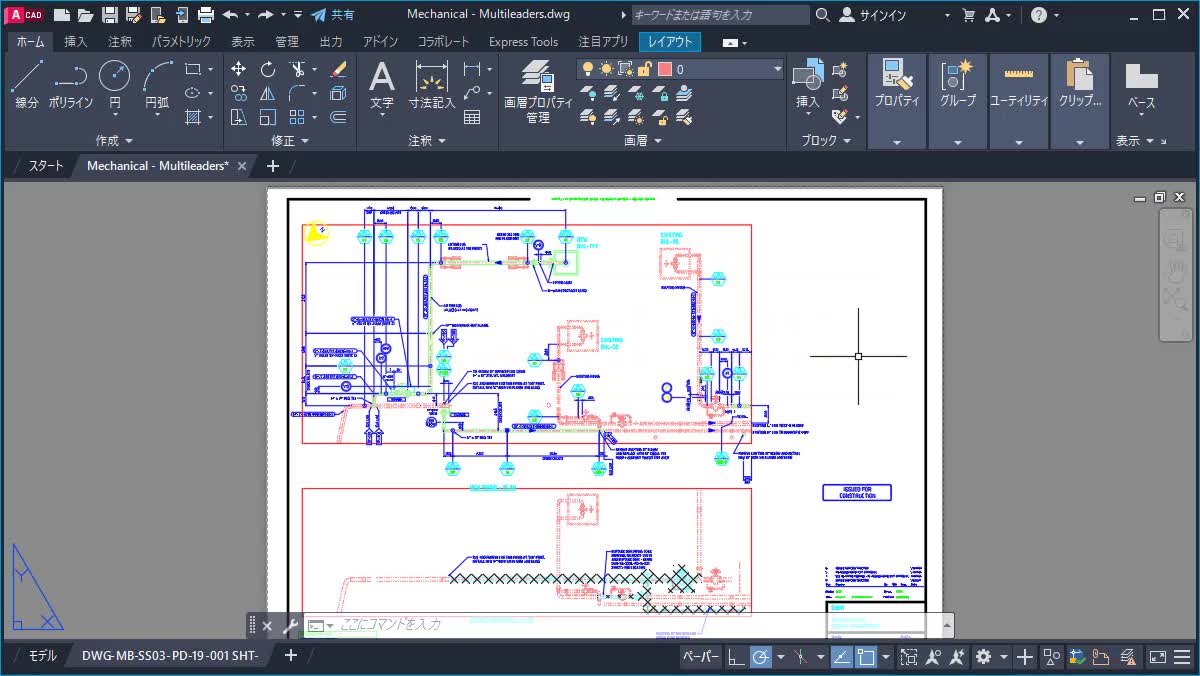
Task: Toggle clean screen icon in status bar
Action: 1158,657
